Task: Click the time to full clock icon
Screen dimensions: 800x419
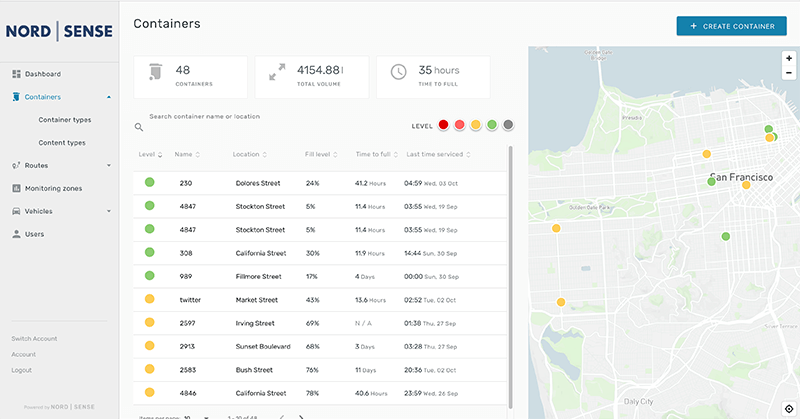Action: [398, 72]
